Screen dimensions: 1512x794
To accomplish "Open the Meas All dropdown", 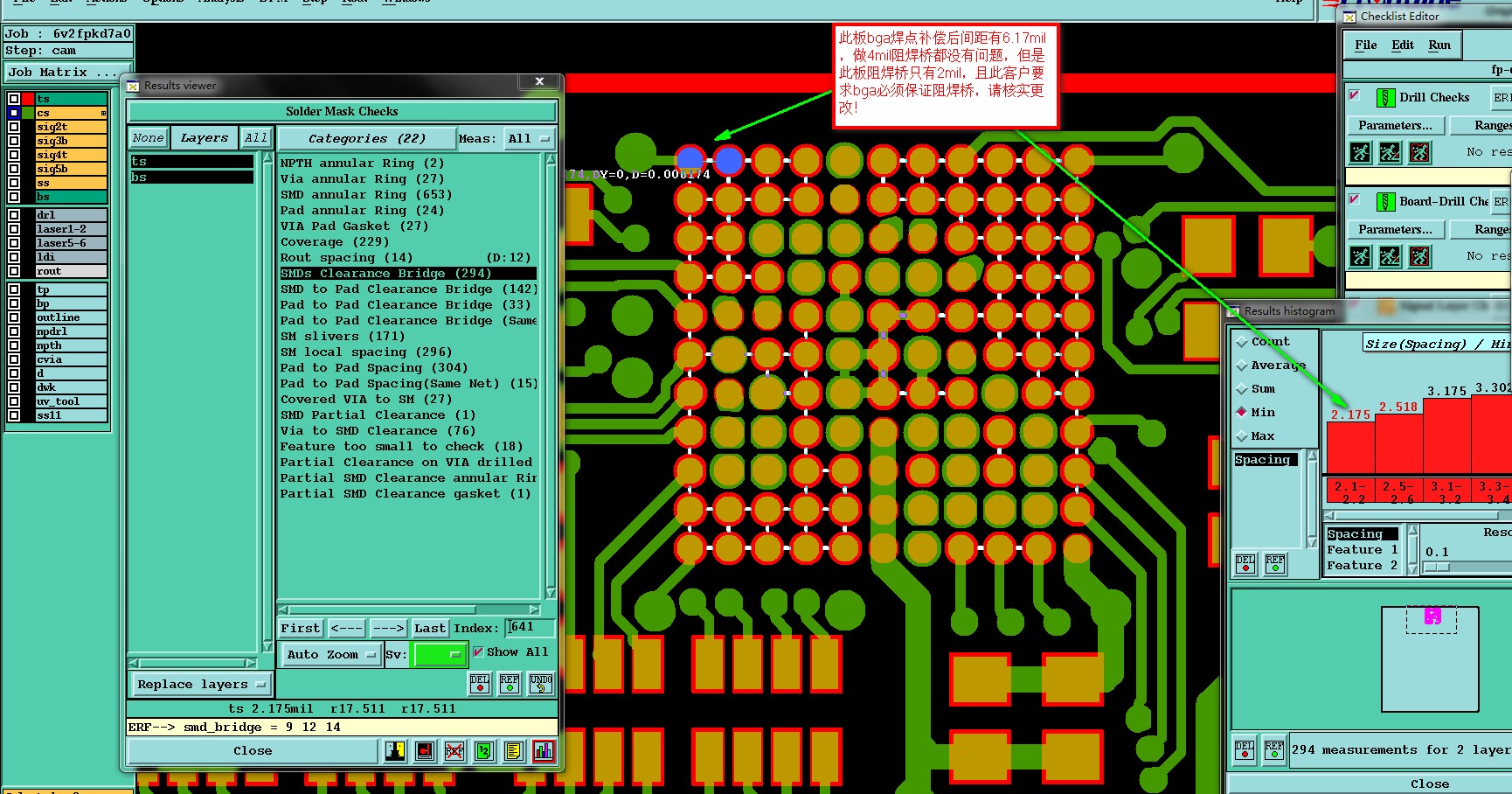I will pos(530,138).
